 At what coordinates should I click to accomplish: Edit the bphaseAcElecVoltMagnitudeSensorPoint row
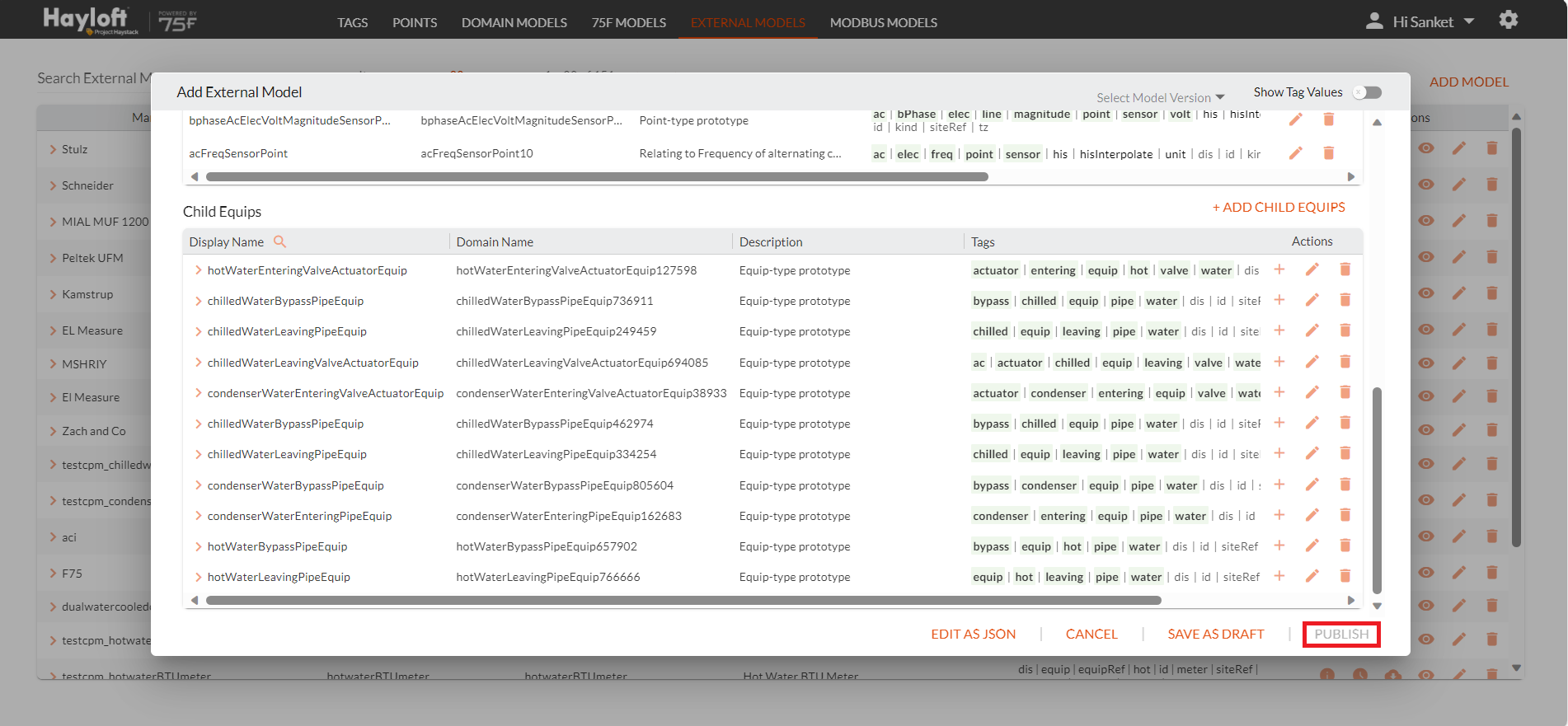click(1296, 119)
